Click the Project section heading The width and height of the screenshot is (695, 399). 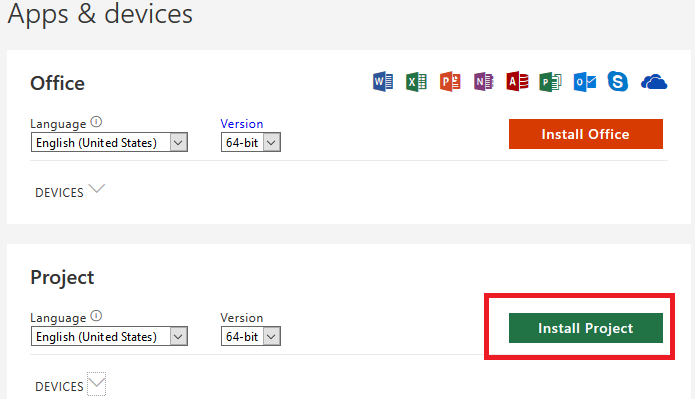62,278
